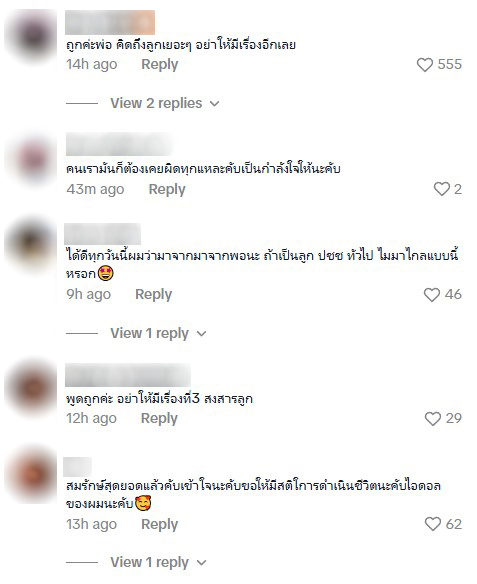
Task: Like the comment with 555 likes
Action: tap(424, 64)
